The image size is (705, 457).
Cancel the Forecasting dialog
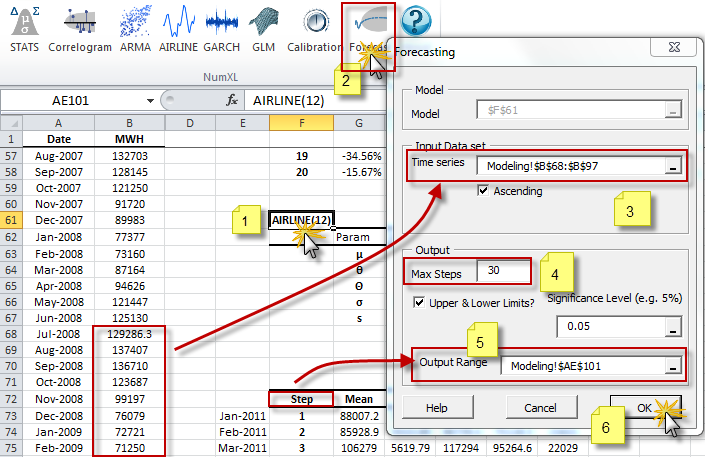[543, 408]
